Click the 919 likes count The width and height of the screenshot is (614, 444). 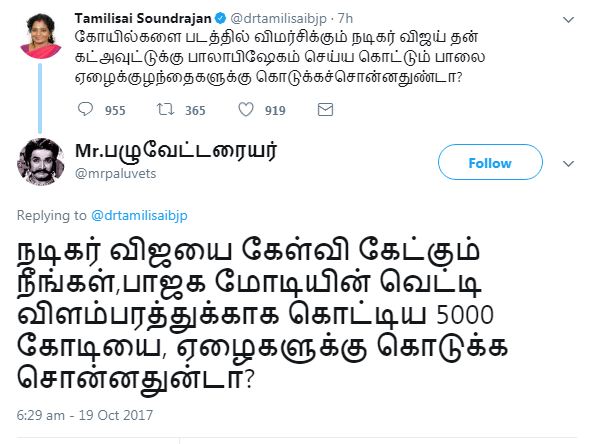[x=275, y=110]
